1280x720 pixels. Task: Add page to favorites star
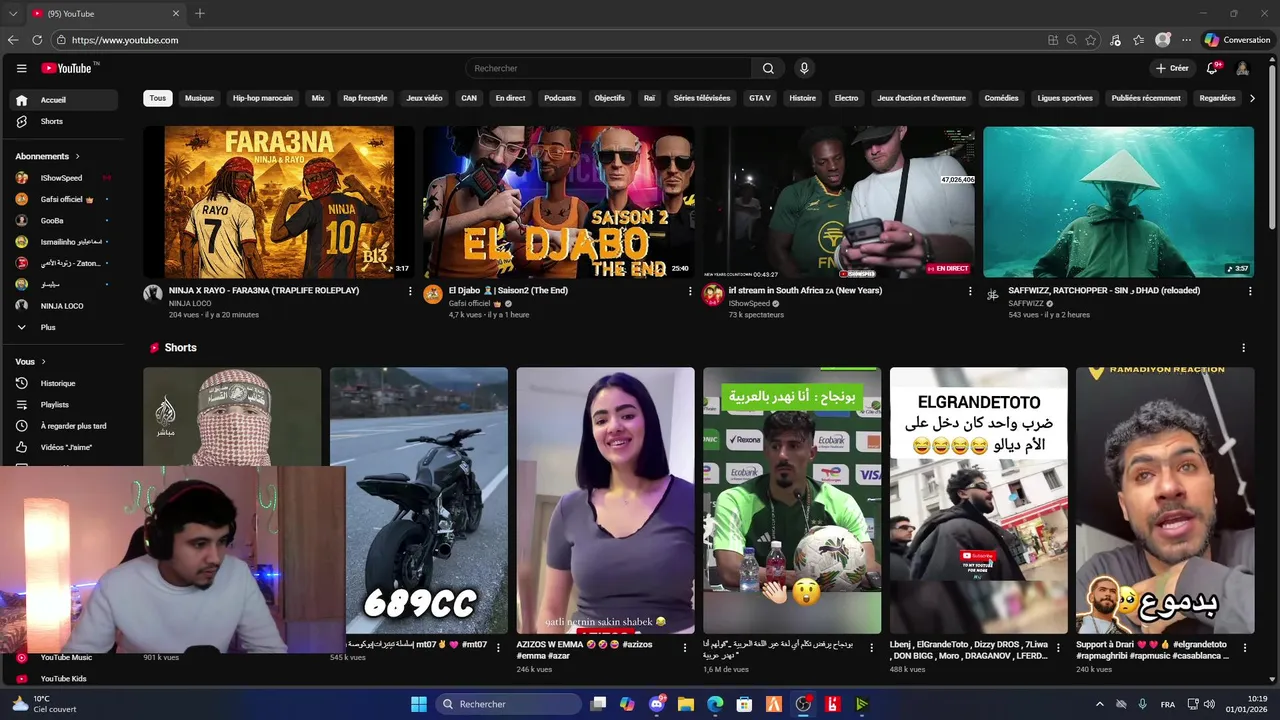1090,40
